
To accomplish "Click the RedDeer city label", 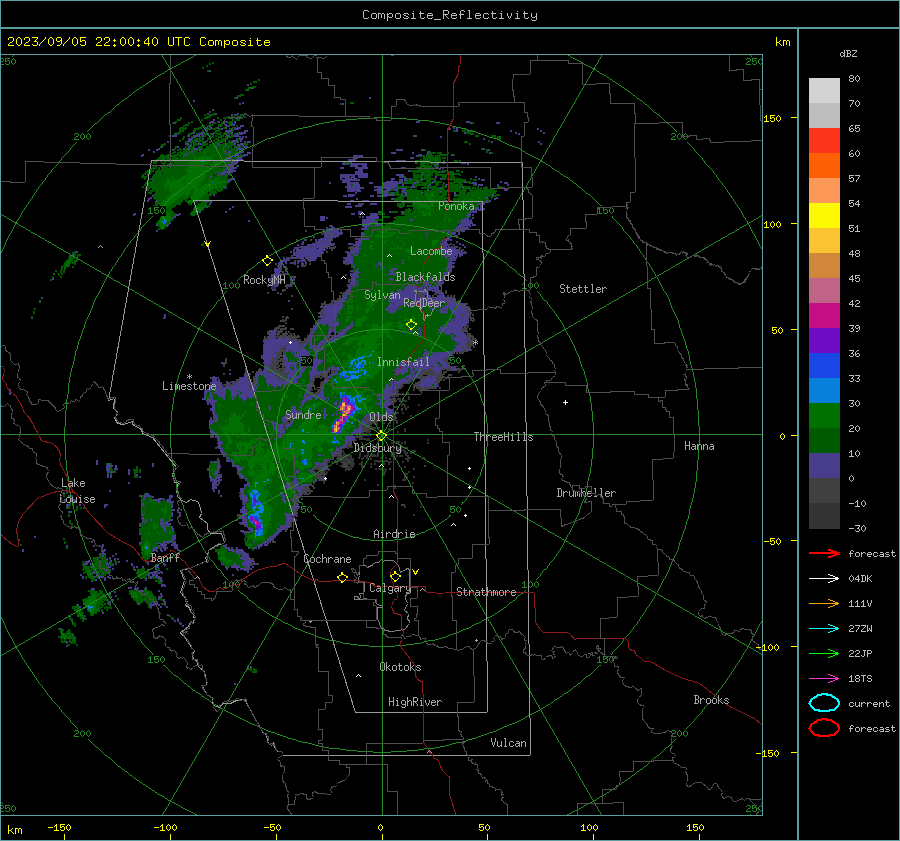I will click(x=424, y=303).
